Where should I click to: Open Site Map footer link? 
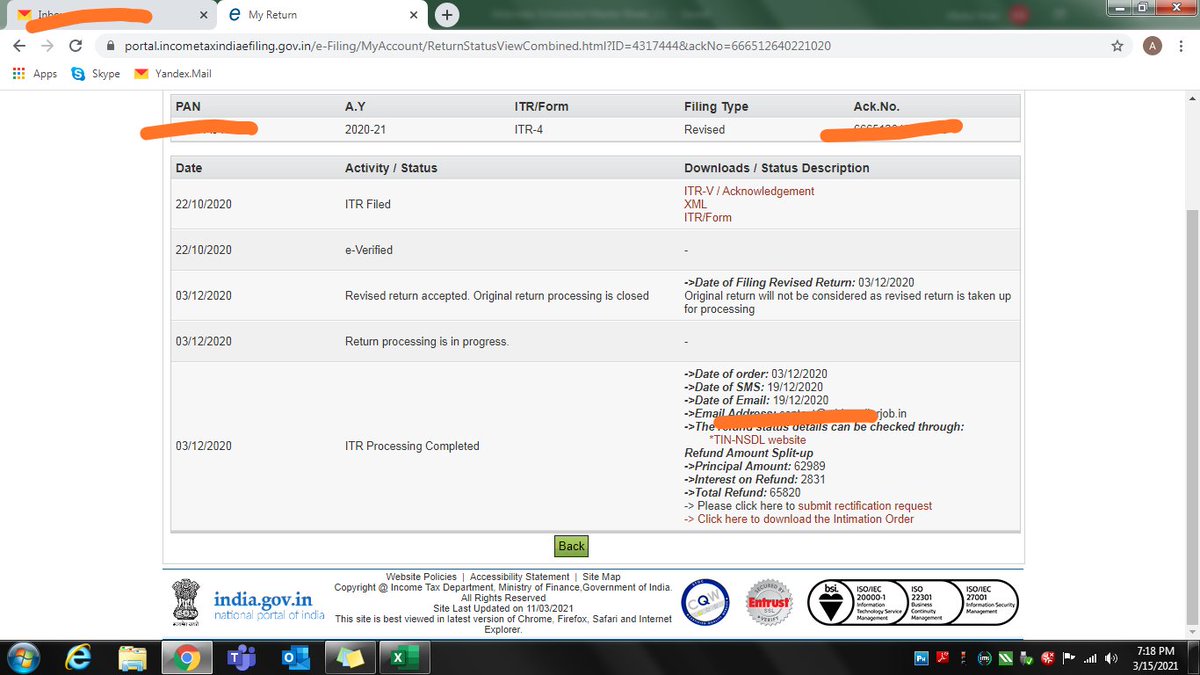coord(602,577)
